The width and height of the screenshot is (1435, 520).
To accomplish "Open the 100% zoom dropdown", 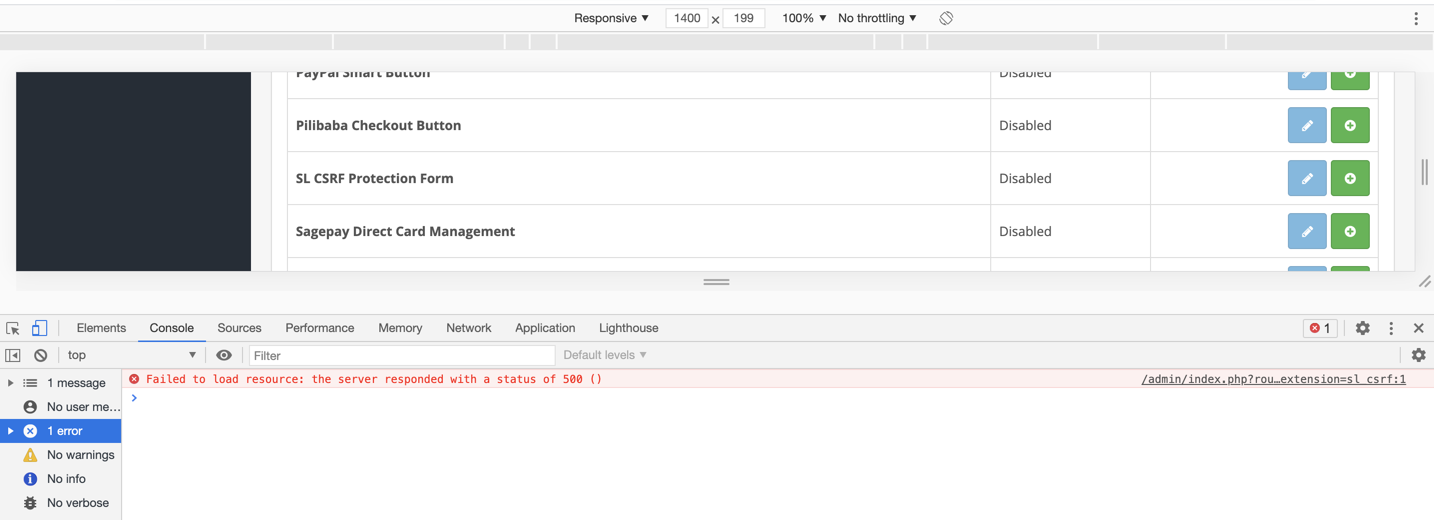I will 804,18.
